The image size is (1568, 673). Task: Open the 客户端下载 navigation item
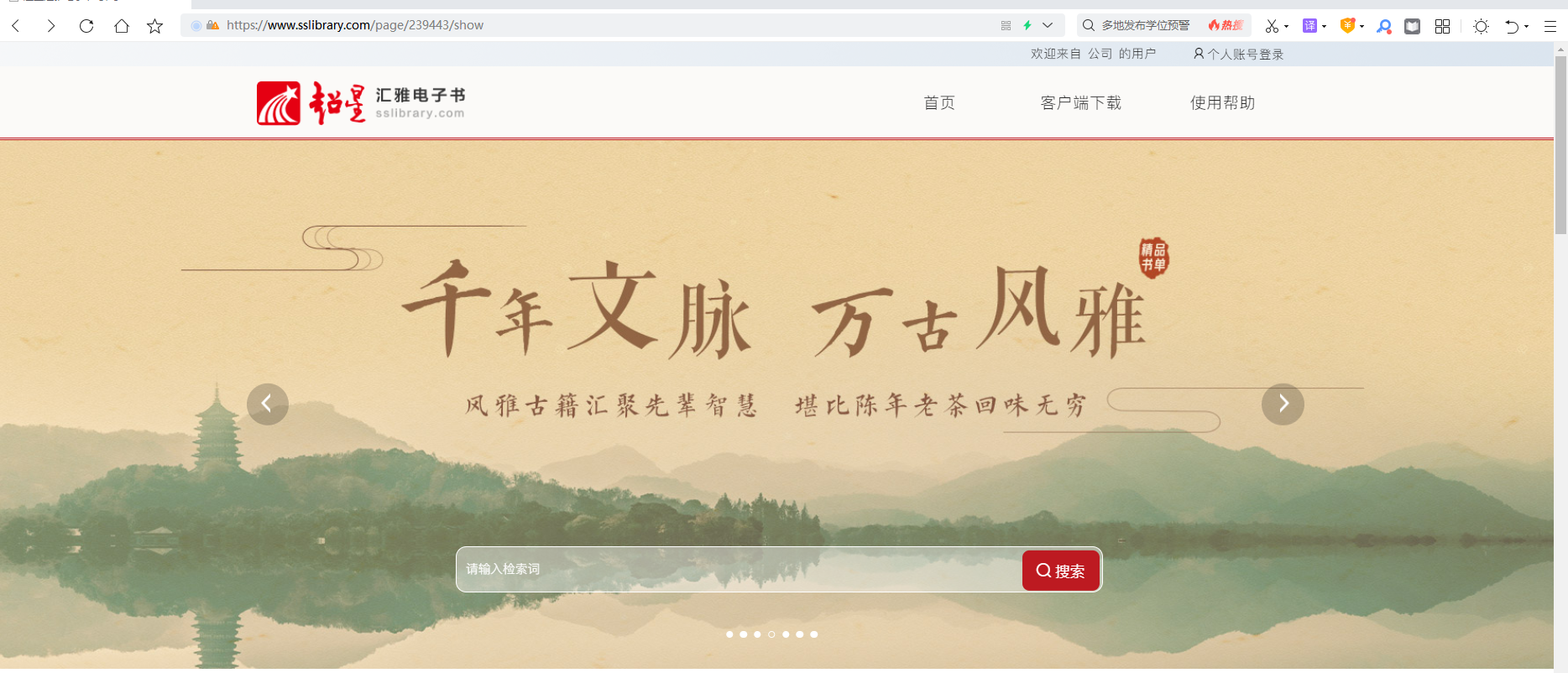tap(1081, 103)
